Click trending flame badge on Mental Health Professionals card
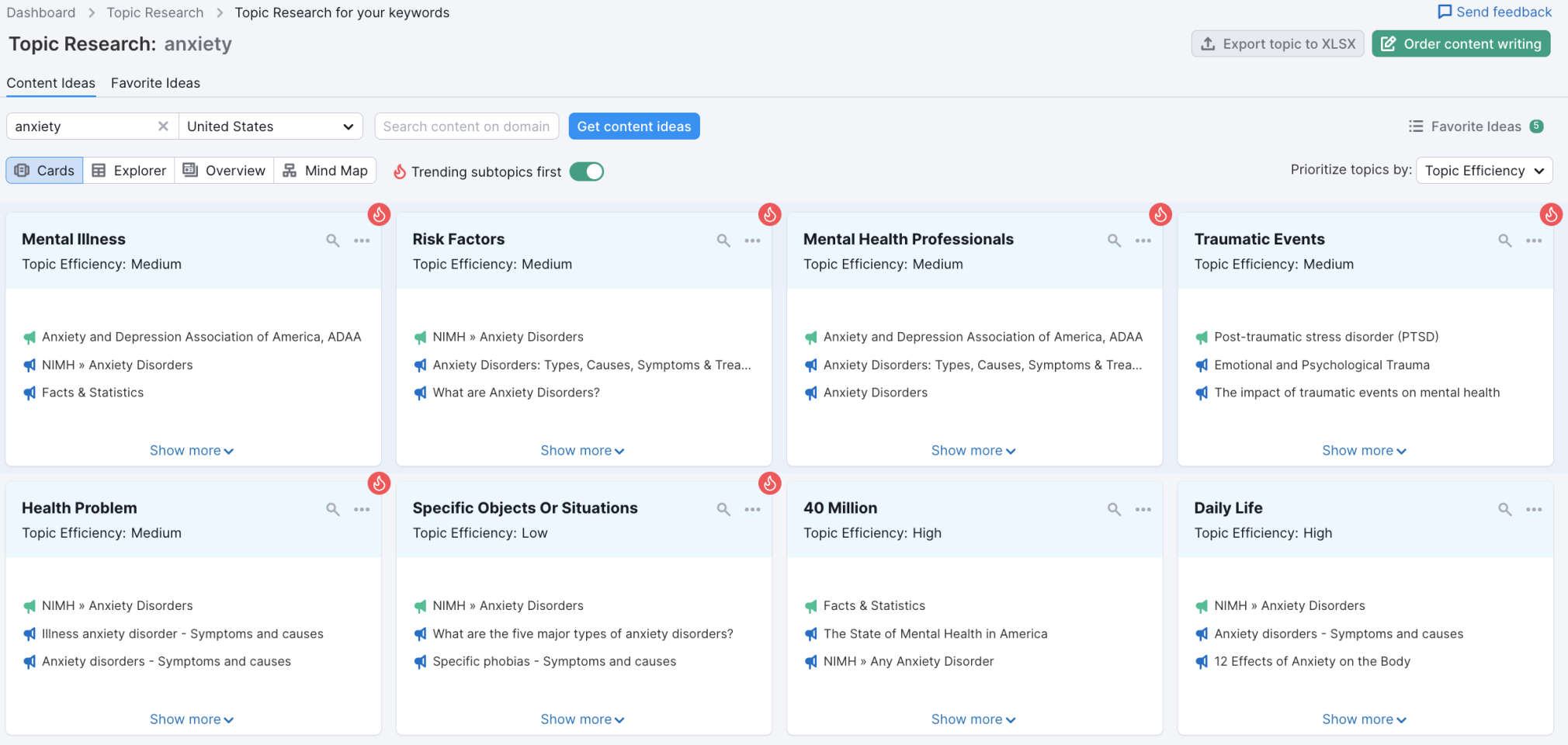Image resolution: width=1568 pixels, height=745 pixels. click(x=1160, y=214)
